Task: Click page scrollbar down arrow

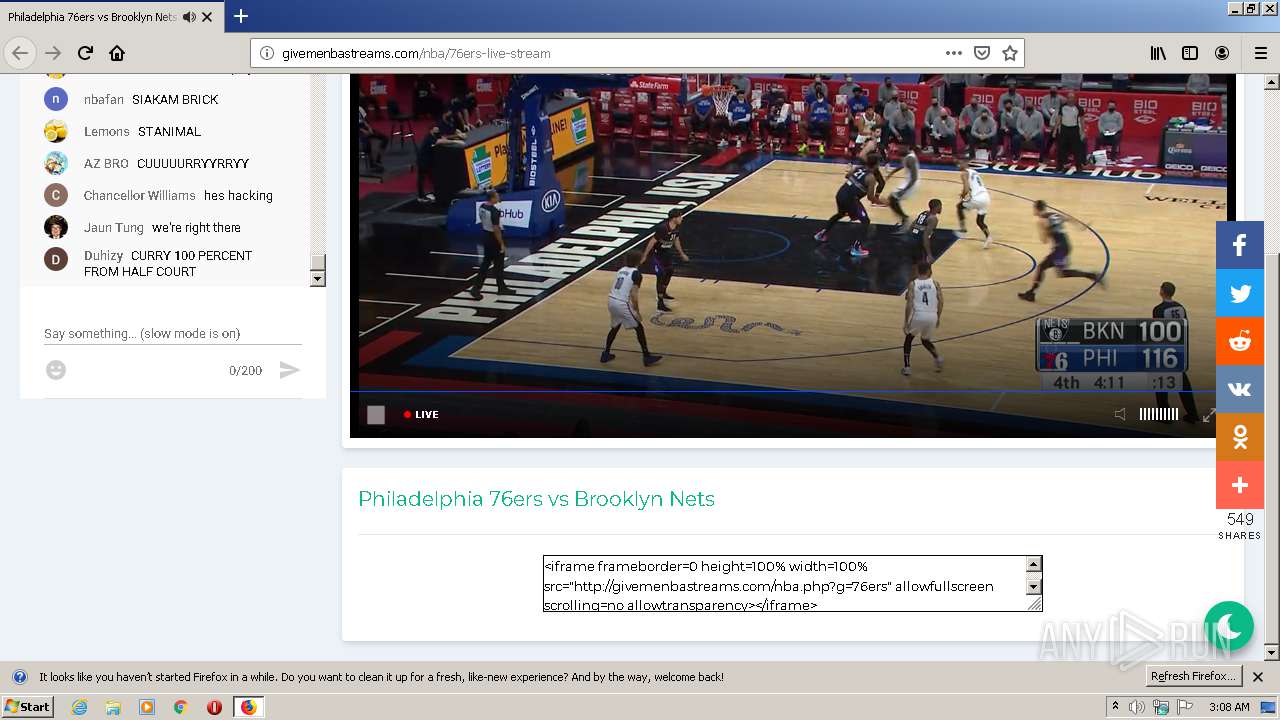Action: click(1272, 653)
